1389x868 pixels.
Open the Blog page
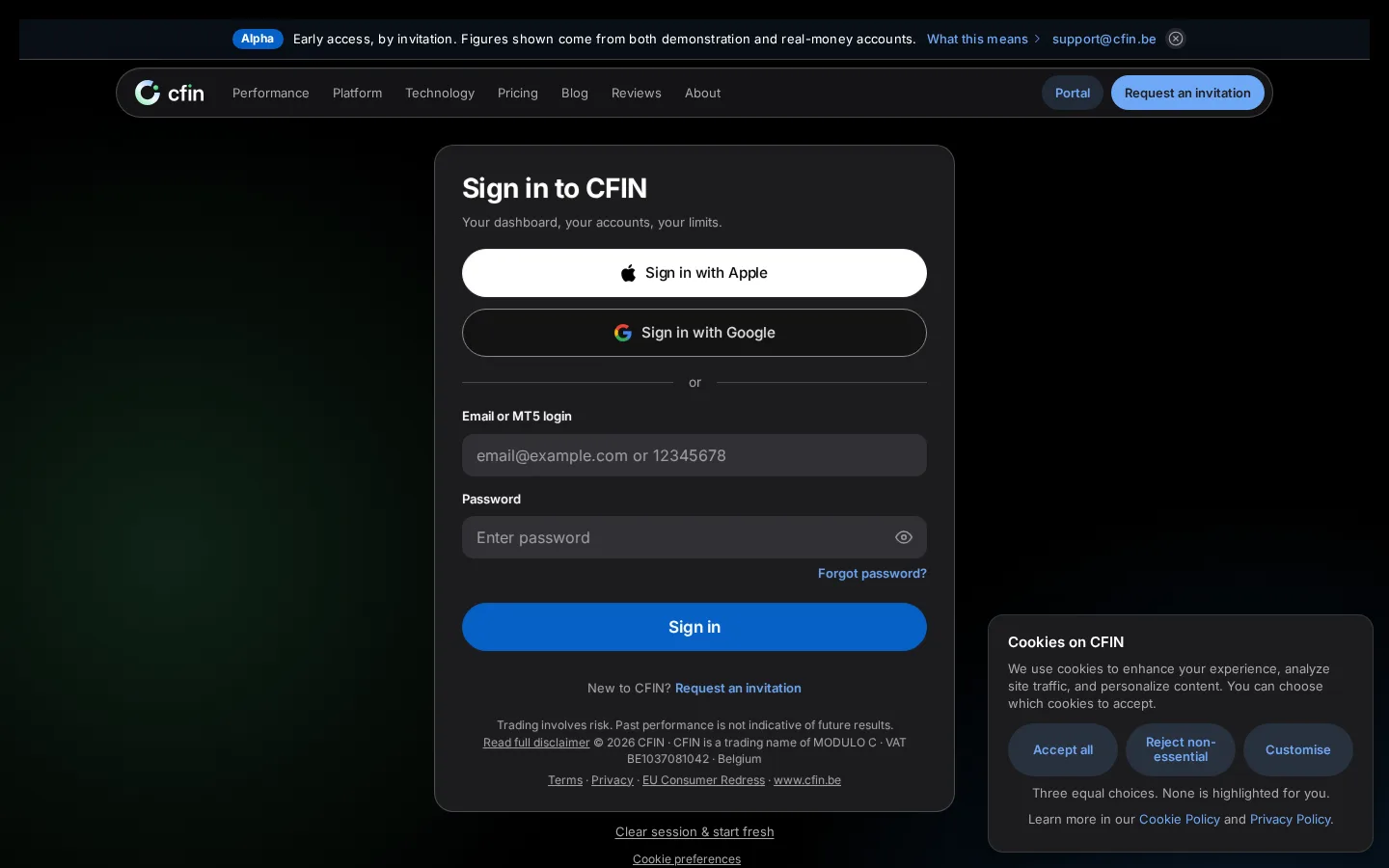point(575,93)
